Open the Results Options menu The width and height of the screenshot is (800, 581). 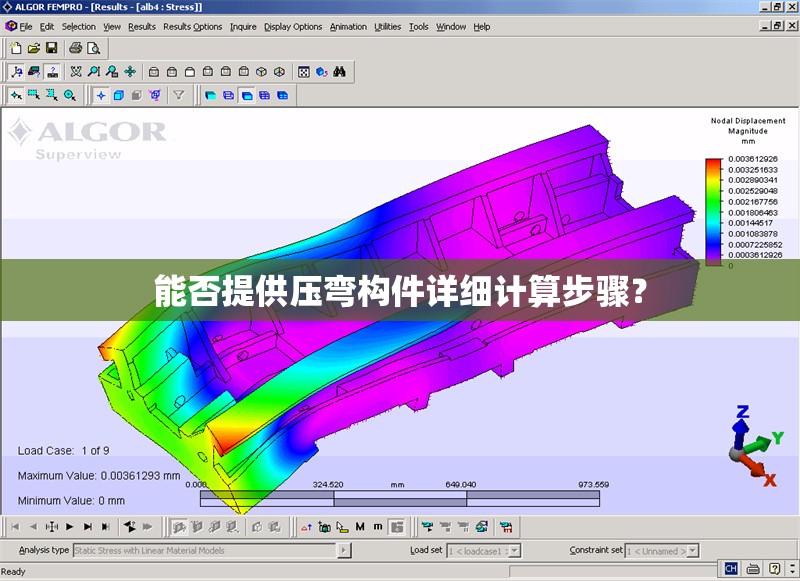pyautogui.click(x=192, y=27)
